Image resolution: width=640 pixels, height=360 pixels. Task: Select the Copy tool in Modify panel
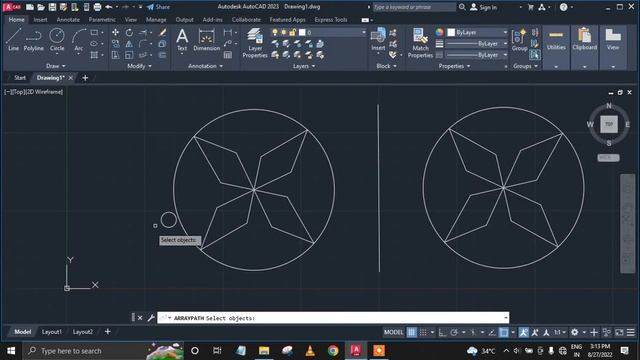116,44
